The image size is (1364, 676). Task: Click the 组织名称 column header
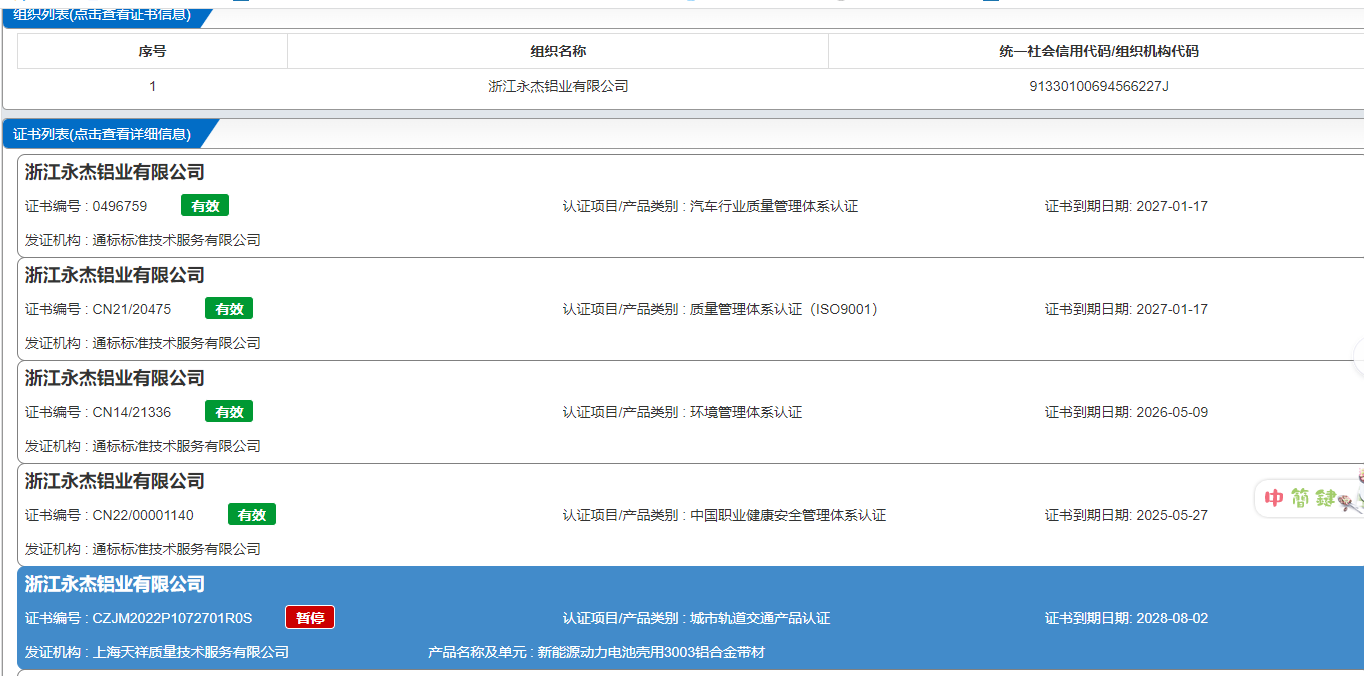[558, 51]
